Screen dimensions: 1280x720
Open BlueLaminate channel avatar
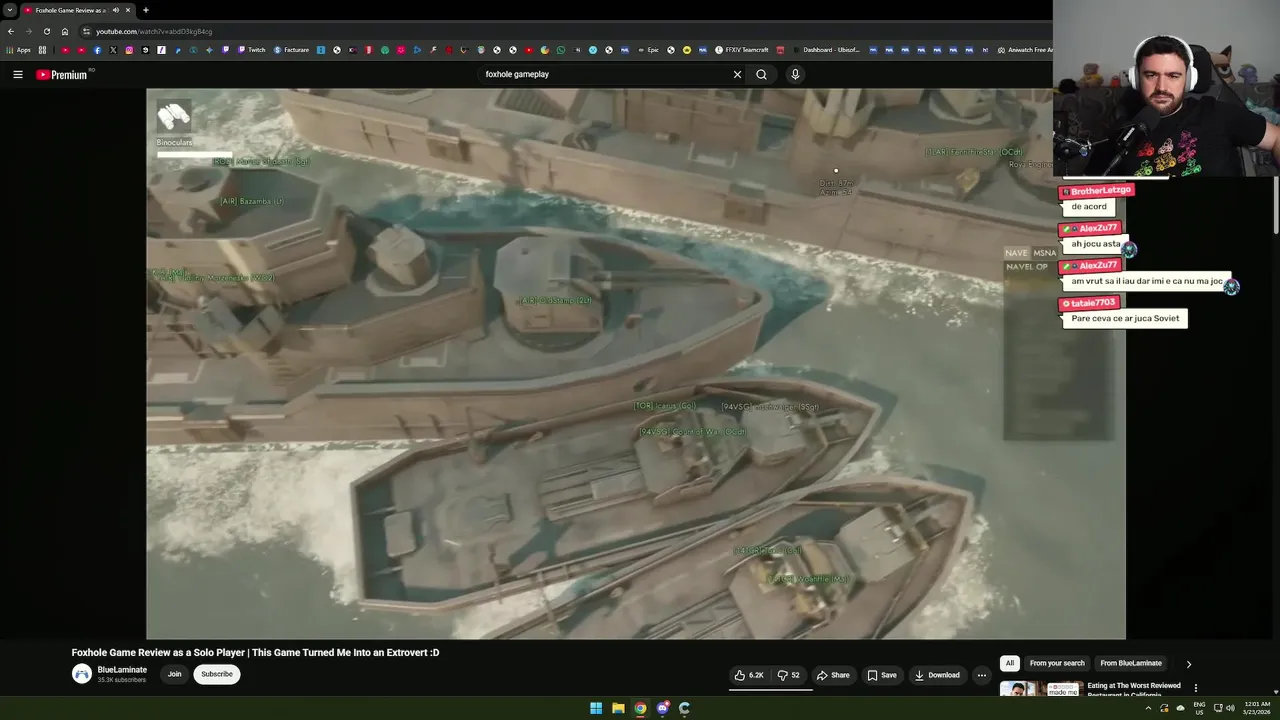click(x=82, y=674)
